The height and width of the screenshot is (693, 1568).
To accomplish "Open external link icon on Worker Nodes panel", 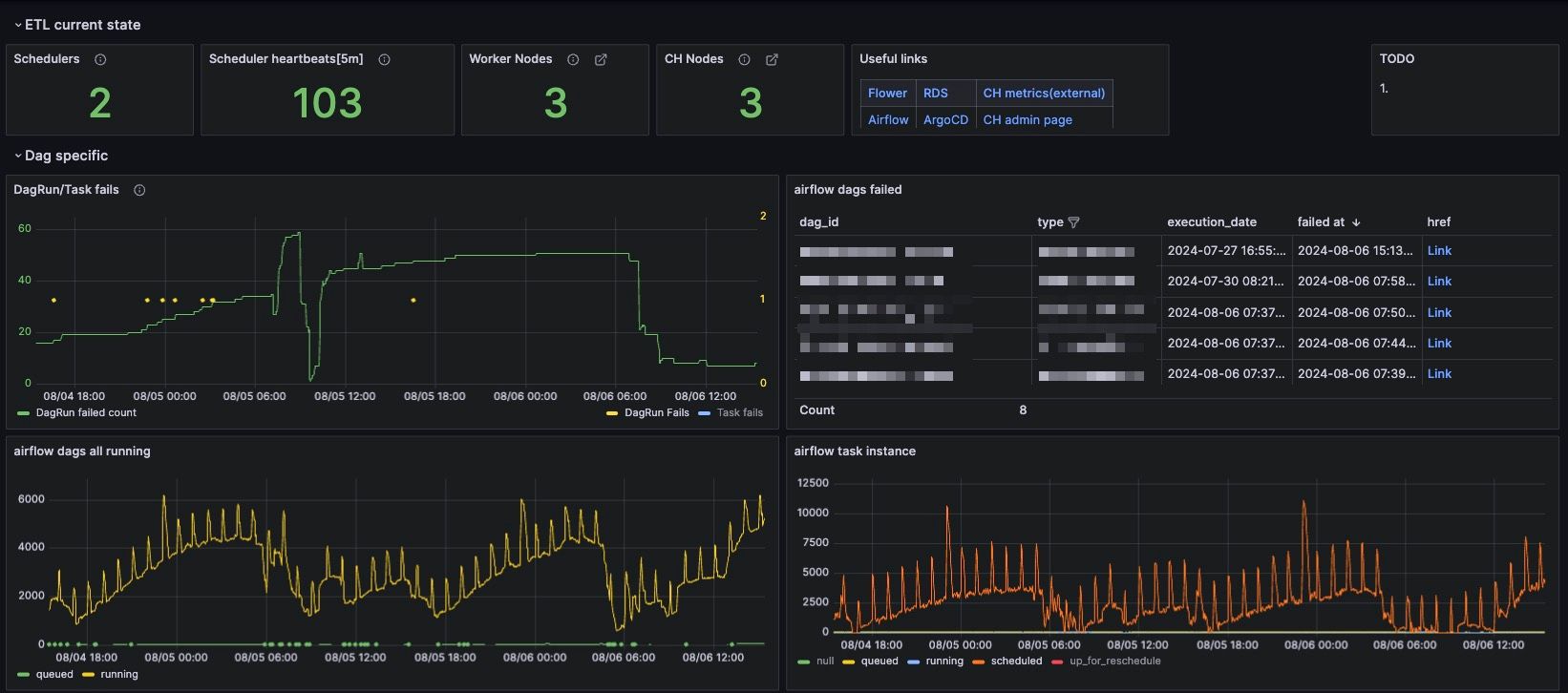I will pos(601,59).
